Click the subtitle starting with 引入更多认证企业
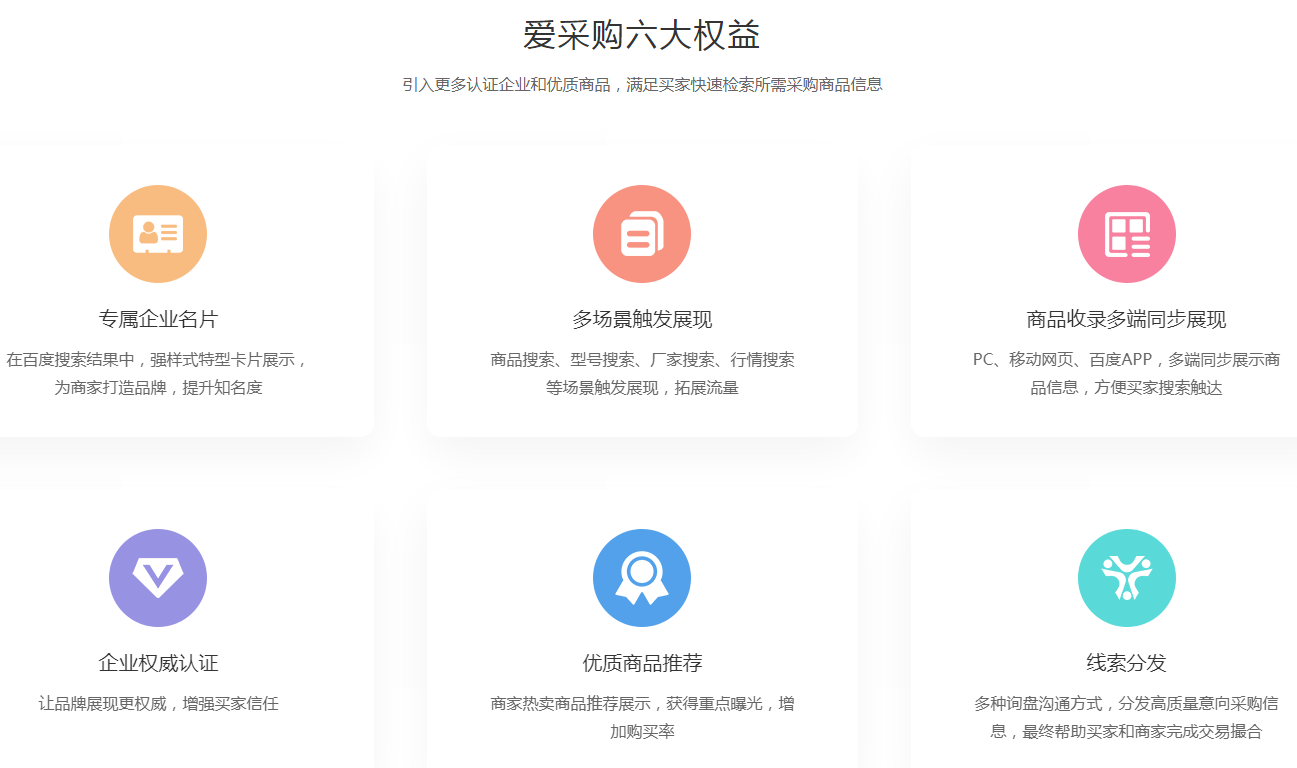 click(x=642, y=85)
